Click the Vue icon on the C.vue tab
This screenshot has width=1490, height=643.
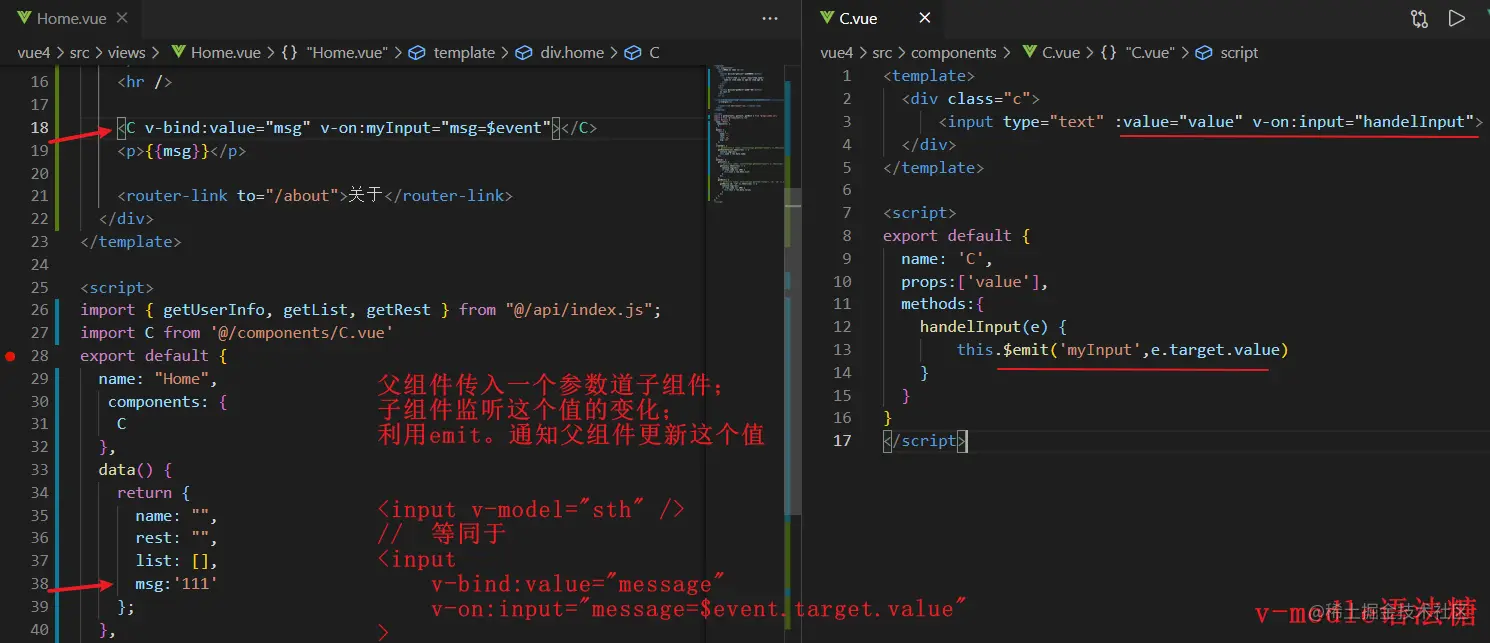tap(826, 18)
